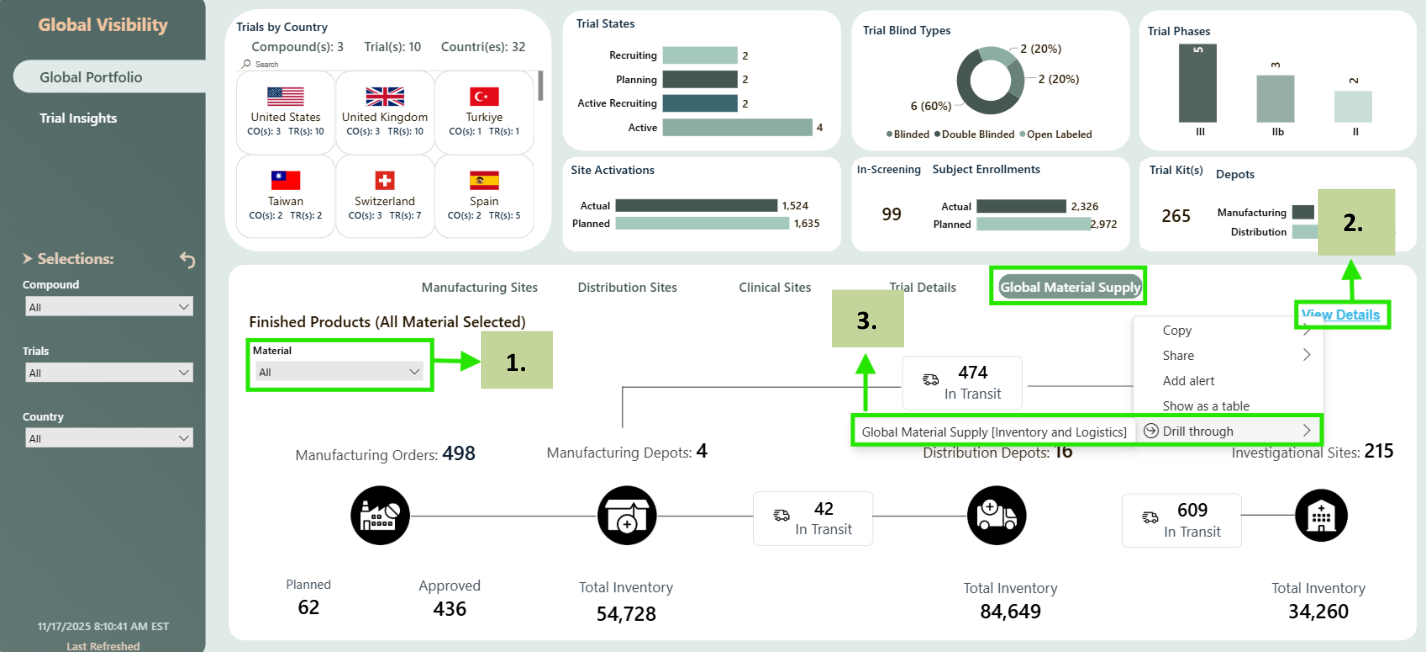Expand the Country filter dropdown
The width and height of the screenshot is (1426, 652).
tap(108, 439)
